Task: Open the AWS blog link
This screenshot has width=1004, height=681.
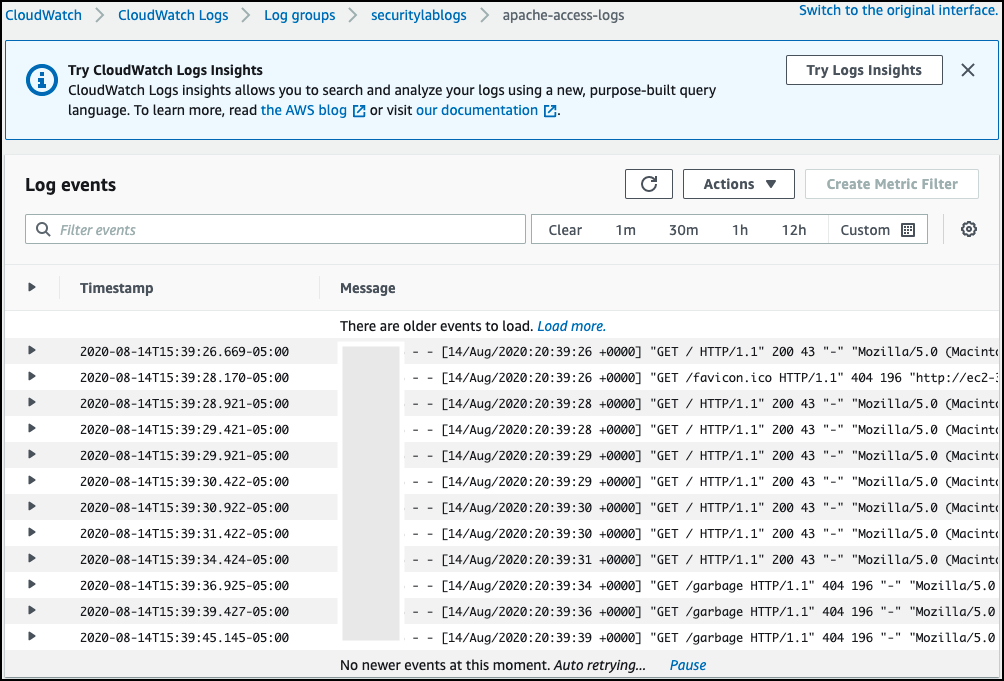Action: pos(304,110)
